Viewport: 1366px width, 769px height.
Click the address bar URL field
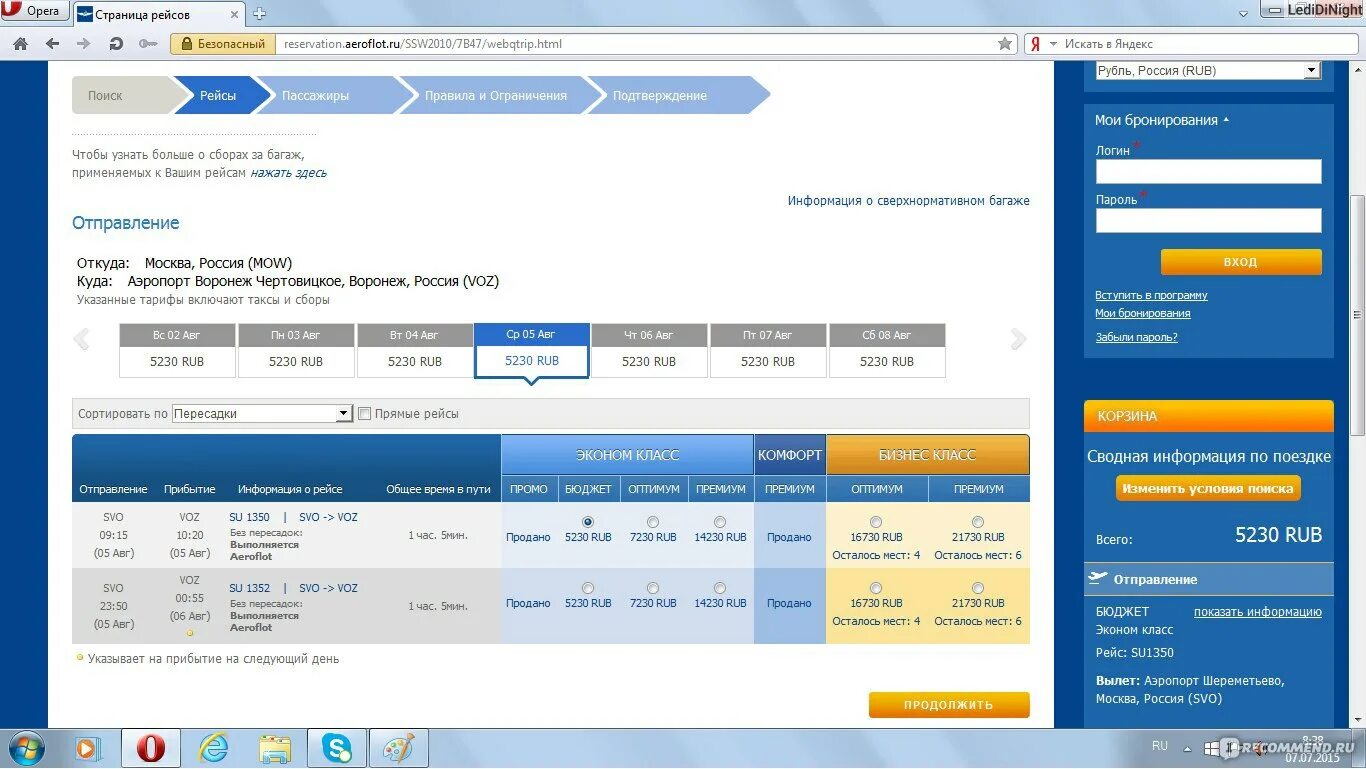pyautogui.click(x=636, y=44)
